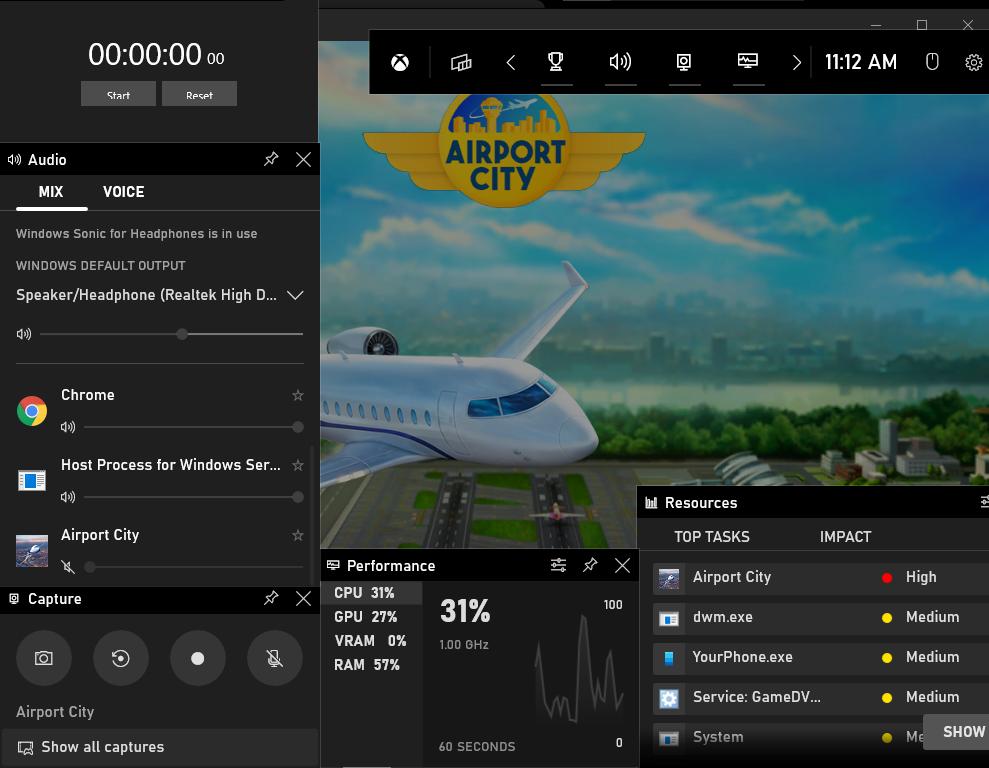Image resolution: width=989 pixels, height=768 pixels.
Task: Adjust Host Process volume slider
Action: tap(194, 497)
